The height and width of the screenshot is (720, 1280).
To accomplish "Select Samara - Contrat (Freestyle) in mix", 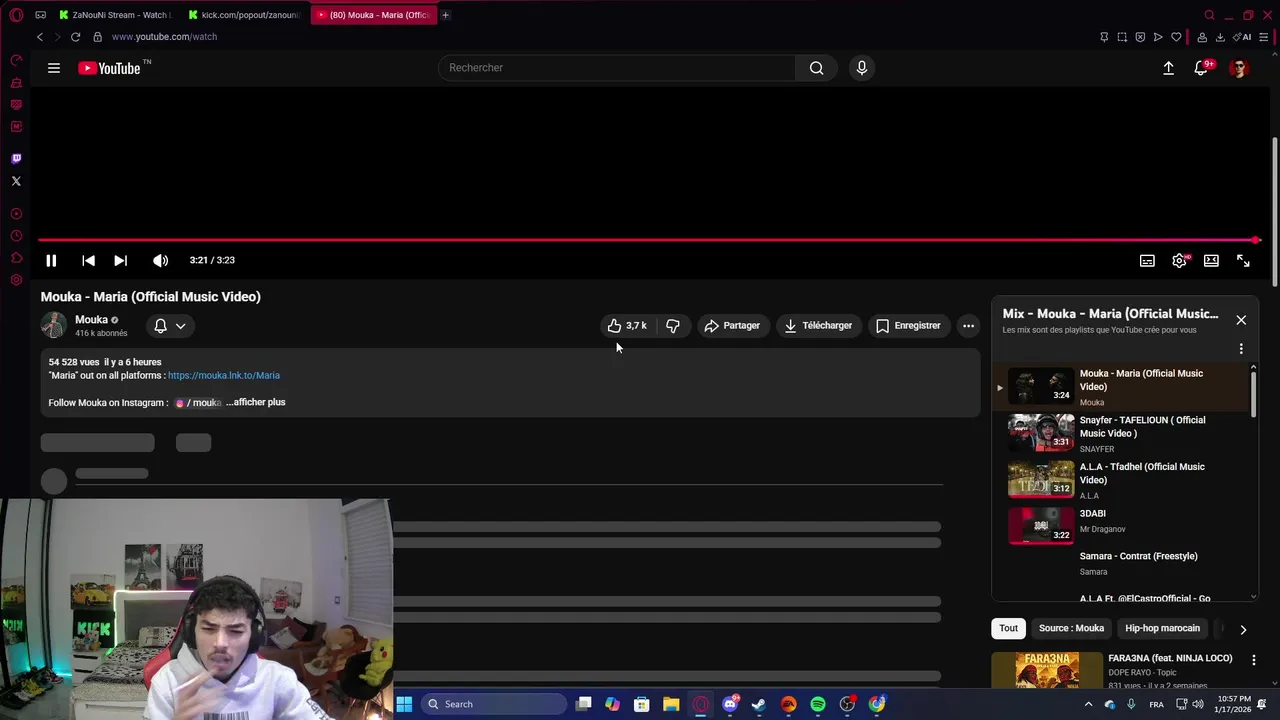I will tap(1122, 563).
